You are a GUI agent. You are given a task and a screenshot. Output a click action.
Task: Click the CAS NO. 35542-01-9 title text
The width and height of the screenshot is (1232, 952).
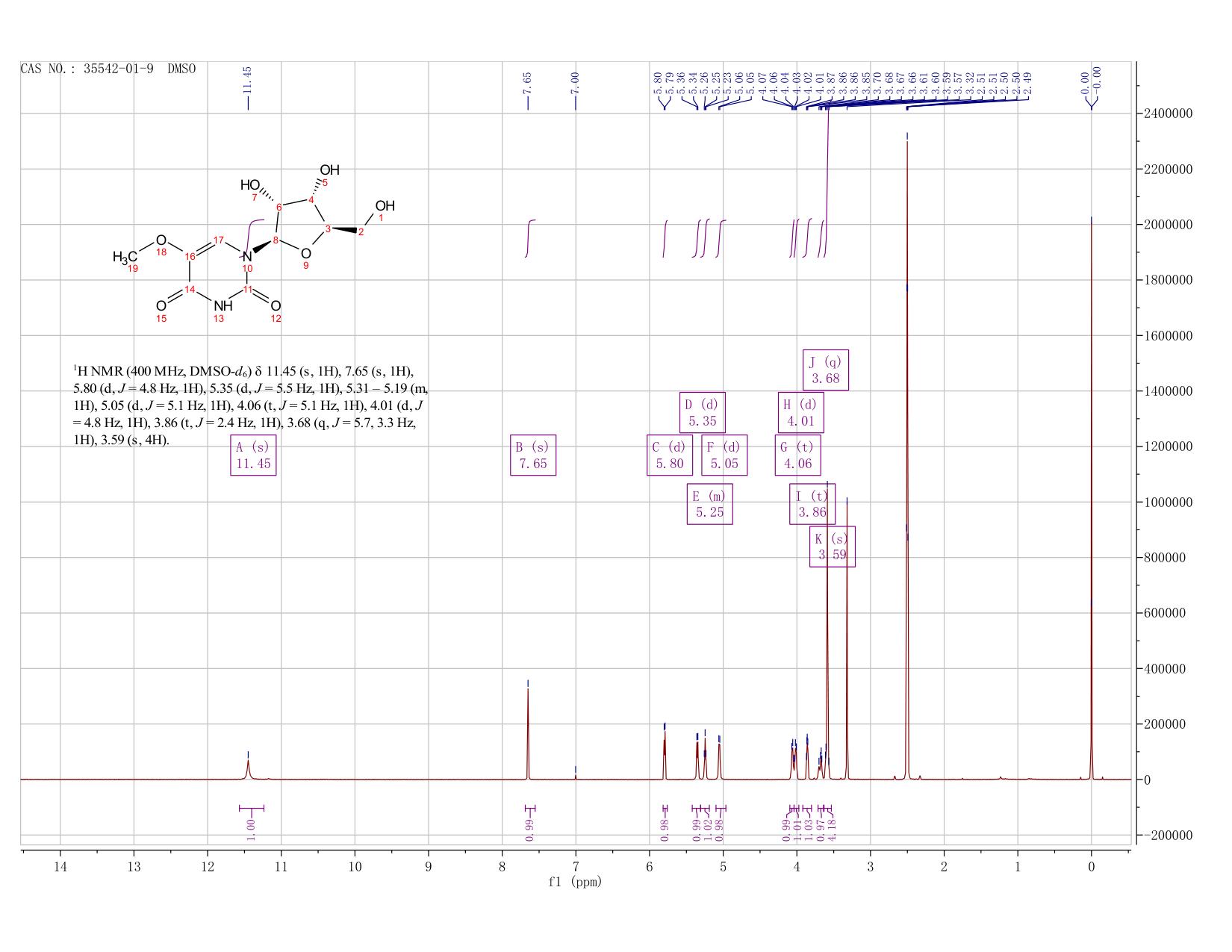click(108, 69)
